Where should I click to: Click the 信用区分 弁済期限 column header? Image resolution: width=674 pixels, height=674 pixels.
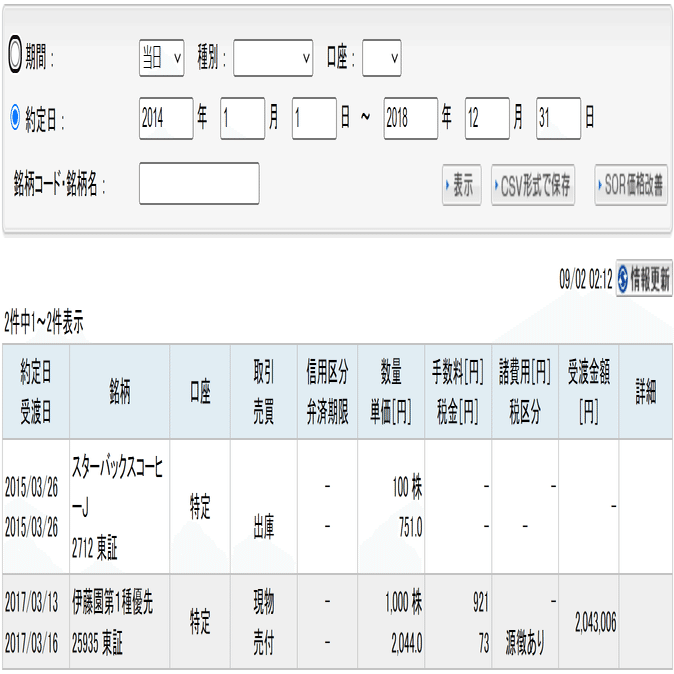pyautogui.click(x=327, y=392)
